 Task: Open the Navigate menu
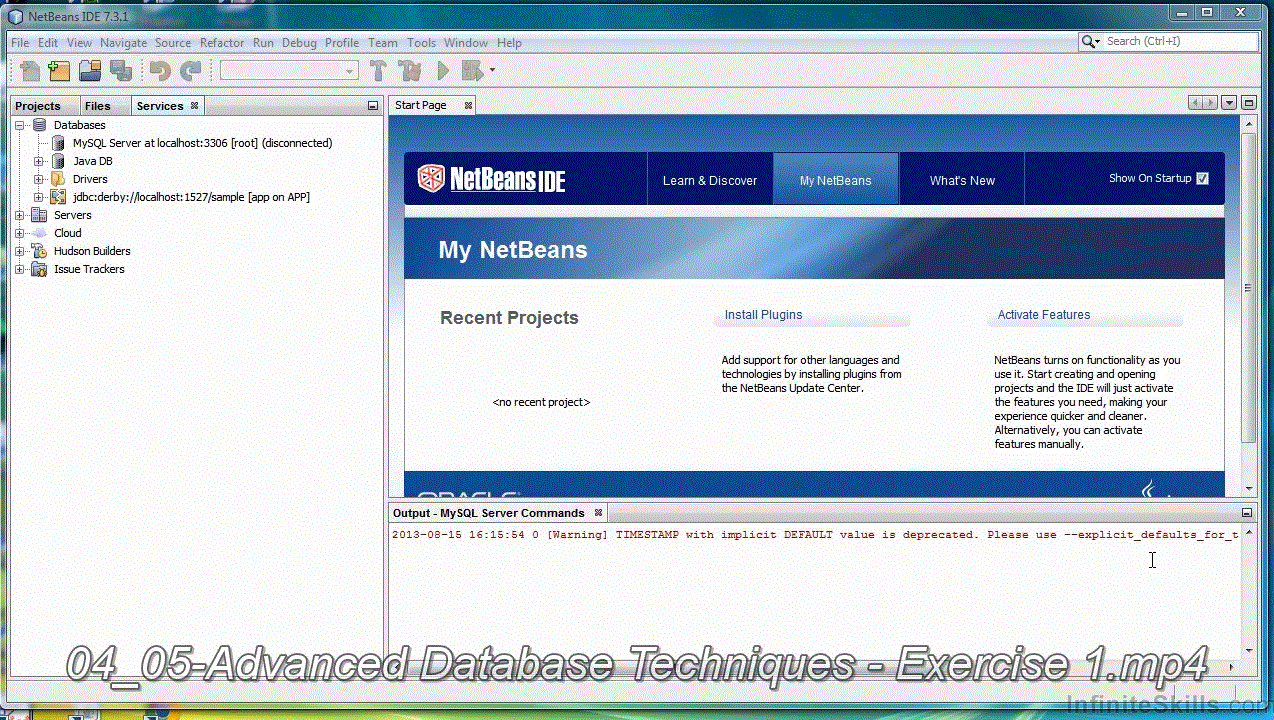point(123,43)
